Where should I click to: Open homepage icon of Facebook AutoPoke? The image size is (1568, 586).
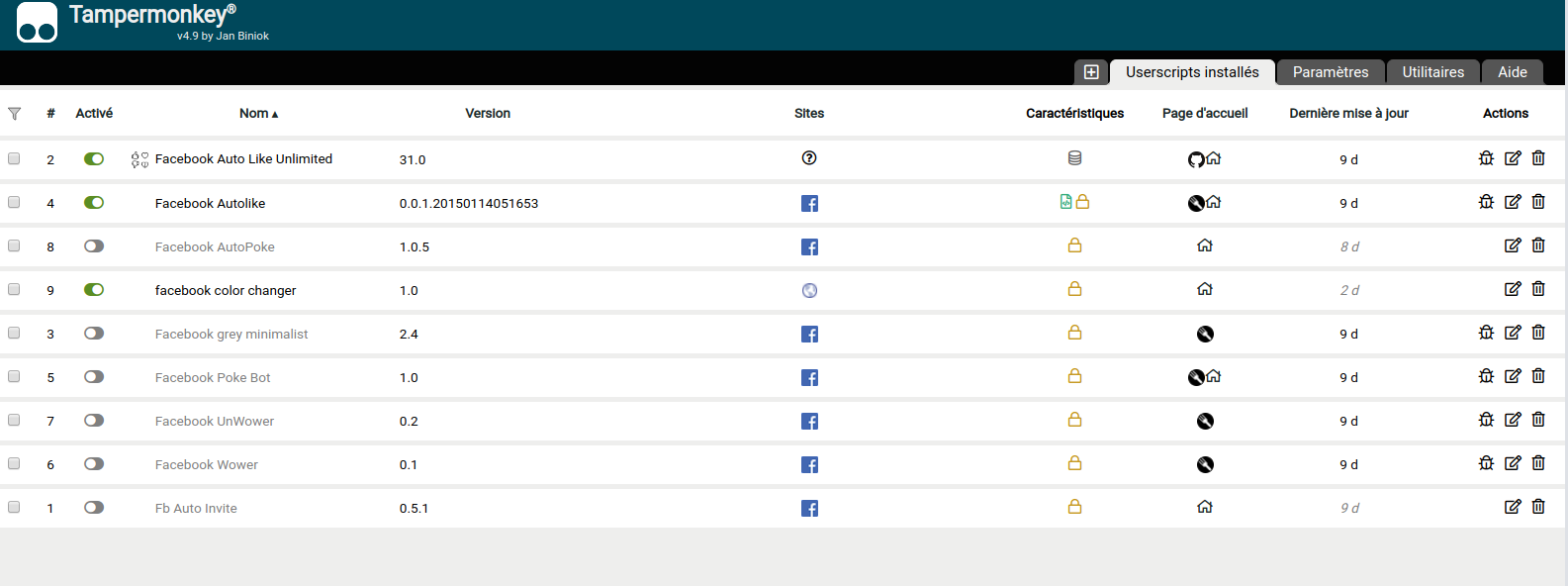point(1205,245)
